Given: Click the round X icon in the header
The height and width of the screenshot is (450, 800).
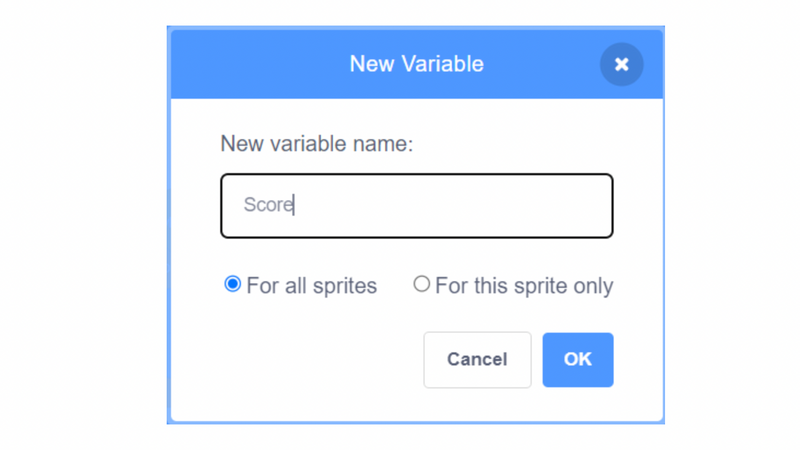Looking at the screenshot, I should click(x=621, y=64).
